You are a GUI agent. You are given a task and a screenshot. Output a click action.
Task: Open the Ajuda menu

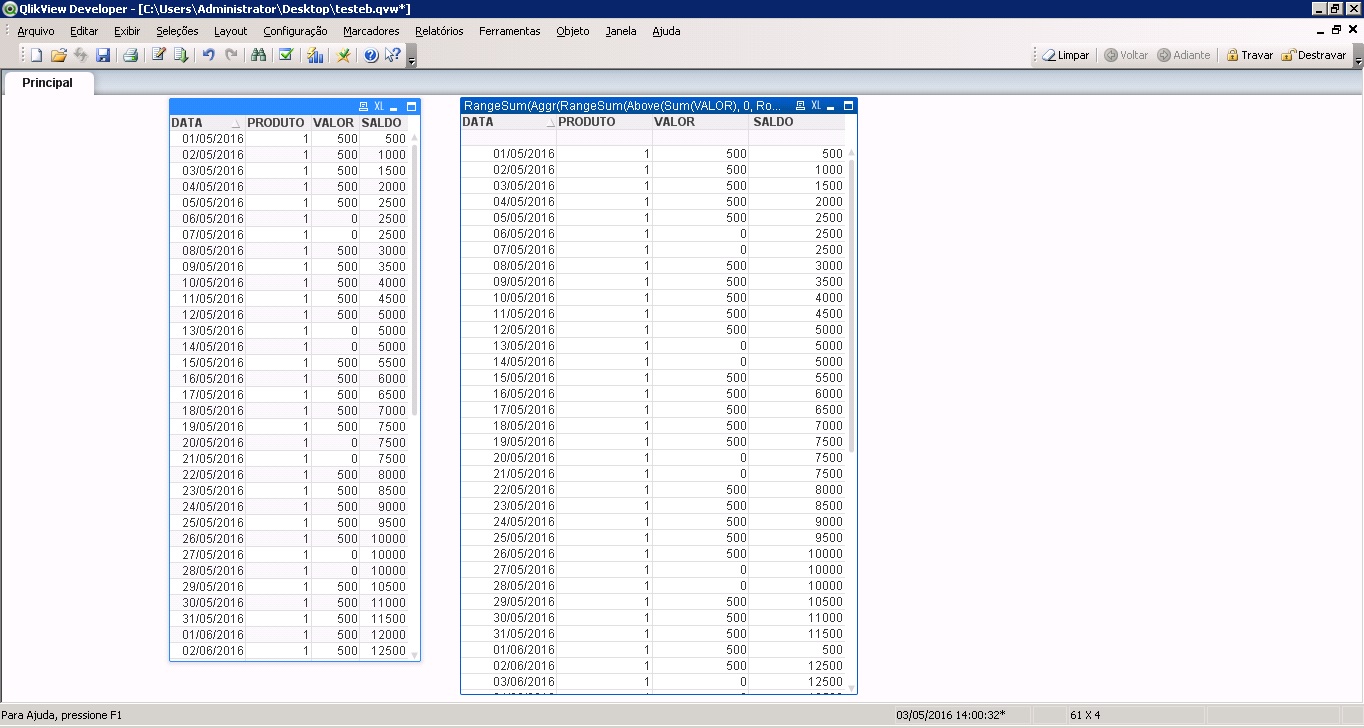pos(666,31)
